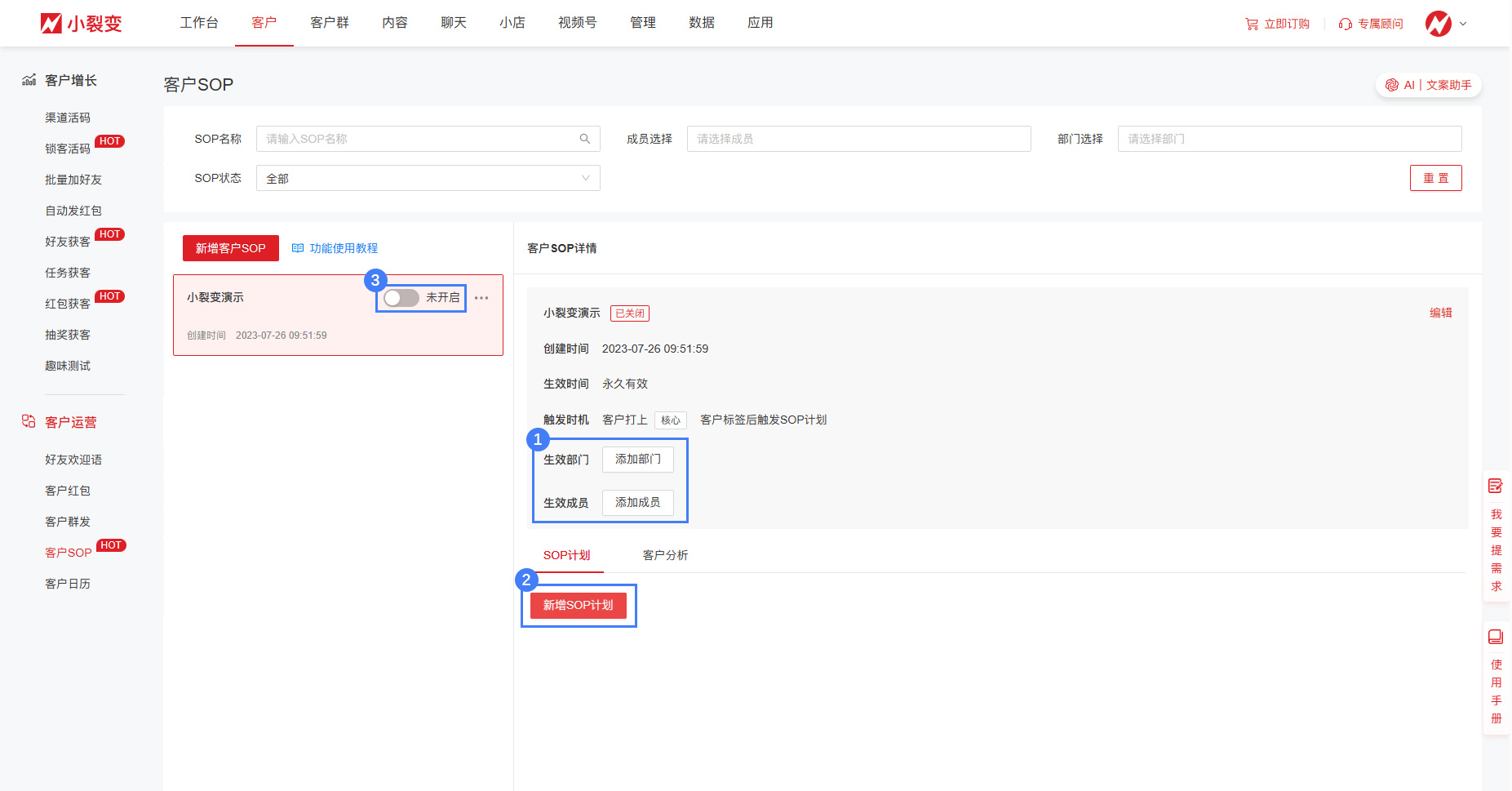Switch to the 客户分析 tab
The width and height of the screenshot is (1512, 791).
click(665, 555)
